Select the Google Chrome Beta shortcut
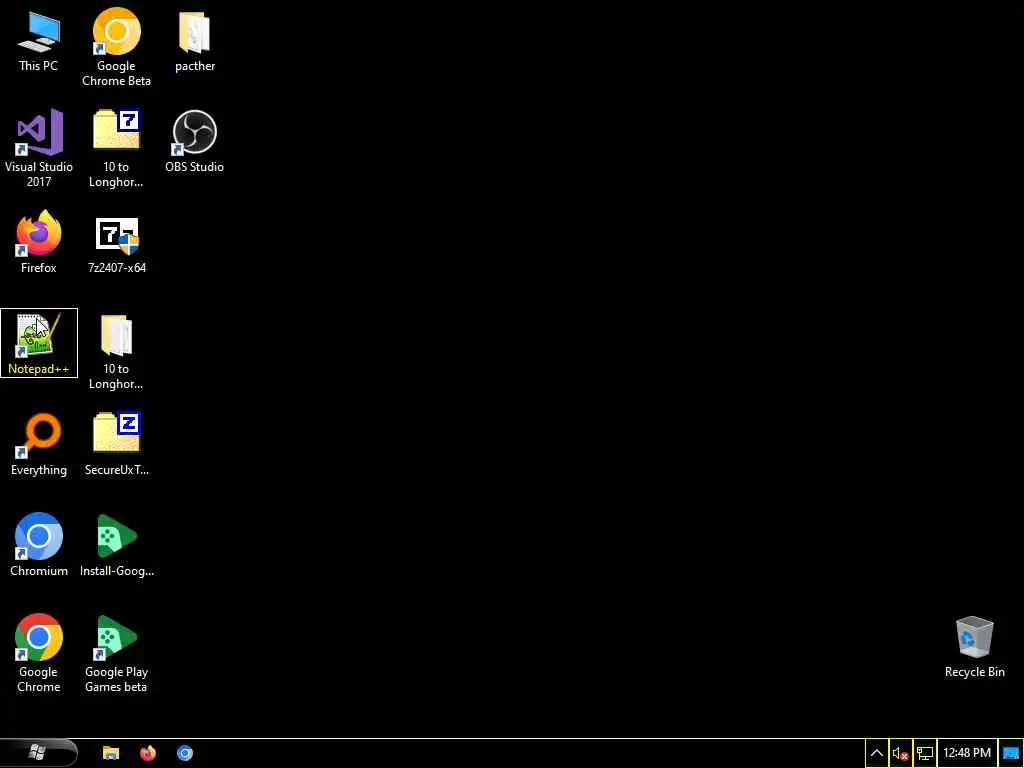Viewport: 1024px width, 768px height. 116,48
